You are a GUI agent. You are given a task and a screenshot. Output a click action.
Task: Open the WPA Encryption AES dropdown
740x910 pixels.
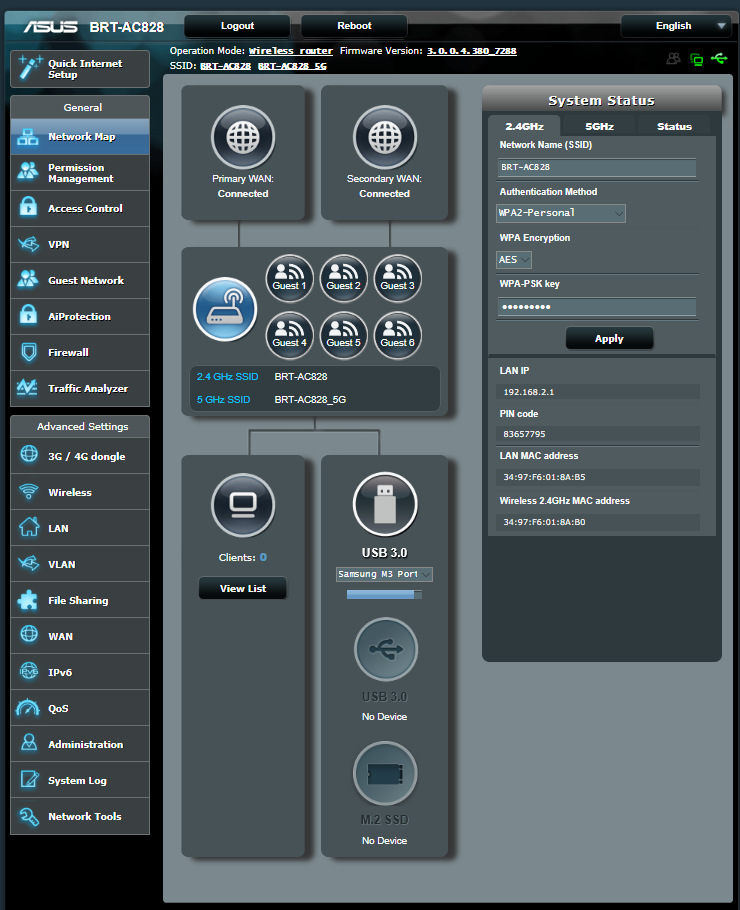click(x=514, y=259)
